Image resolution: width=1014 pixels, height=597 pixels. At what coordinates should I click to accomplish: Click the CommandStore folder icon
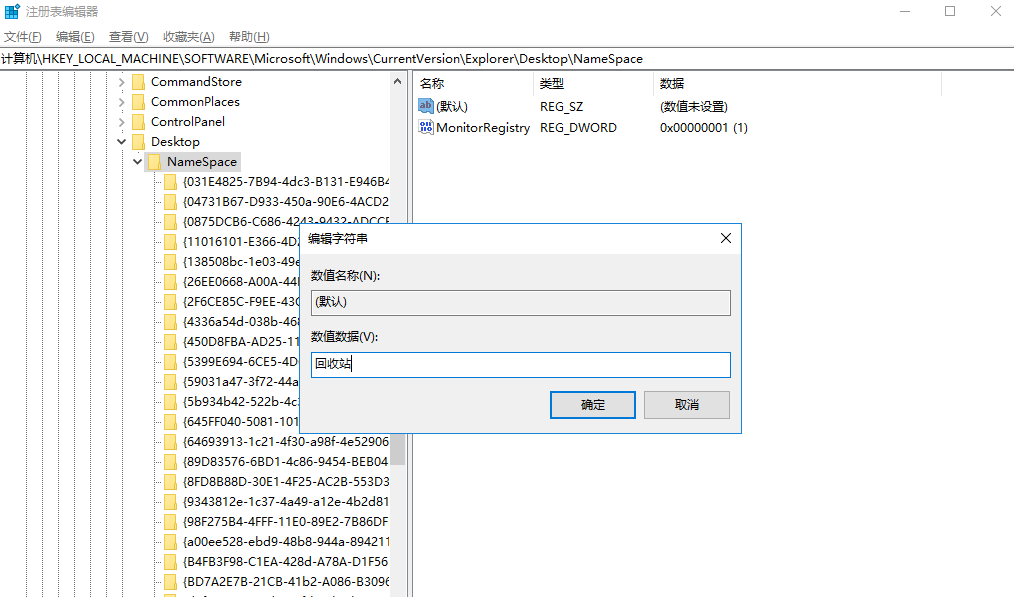coord(138,82)
